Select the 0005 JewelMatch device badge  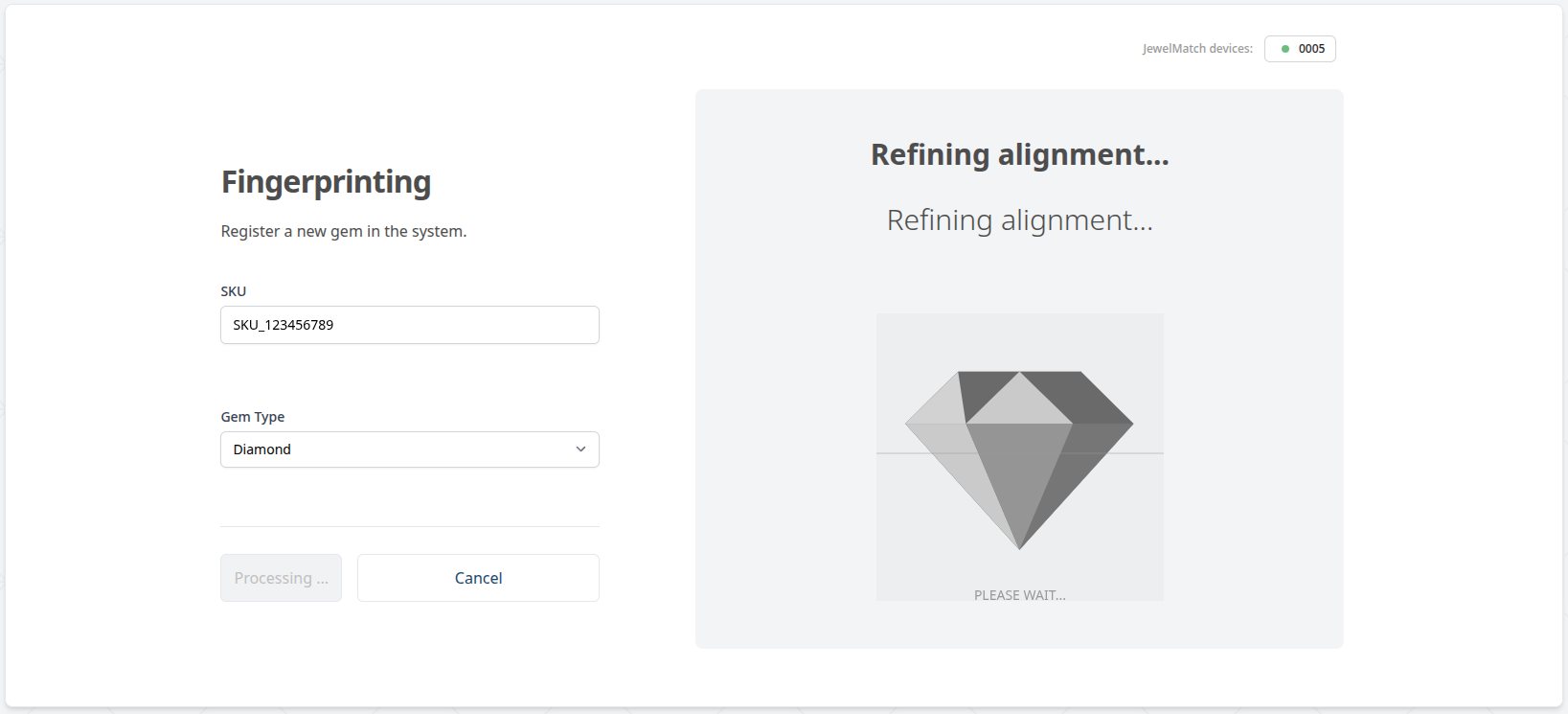tap(1300, 49)
